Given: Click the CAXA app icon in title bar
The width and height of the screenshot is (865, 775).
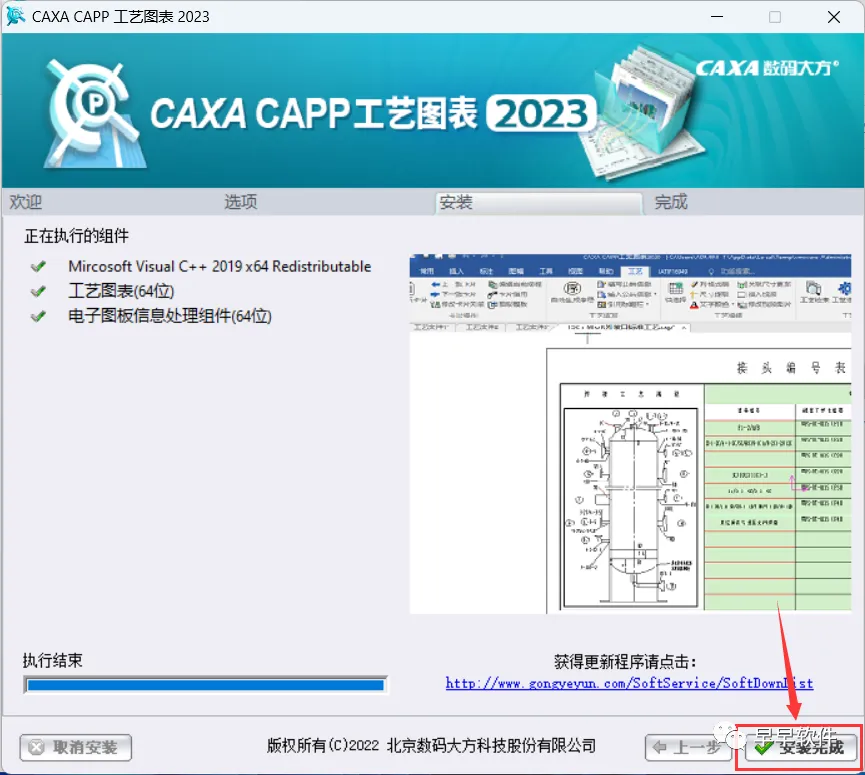Looking at the screenshot, I should pos(15,16).
